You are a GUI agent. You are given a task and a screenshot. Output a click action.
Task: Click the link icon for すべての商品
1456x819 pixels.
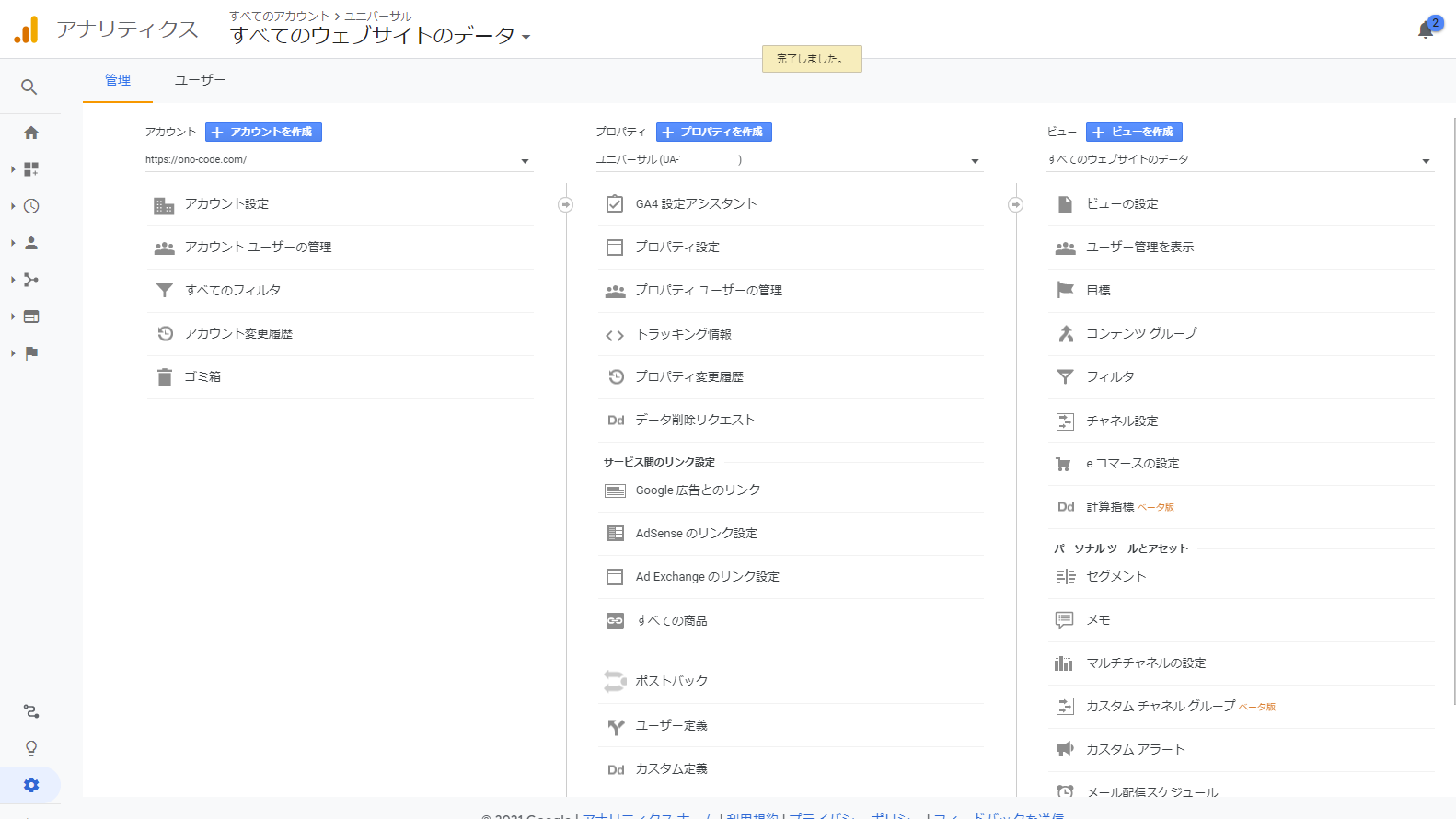615,621
